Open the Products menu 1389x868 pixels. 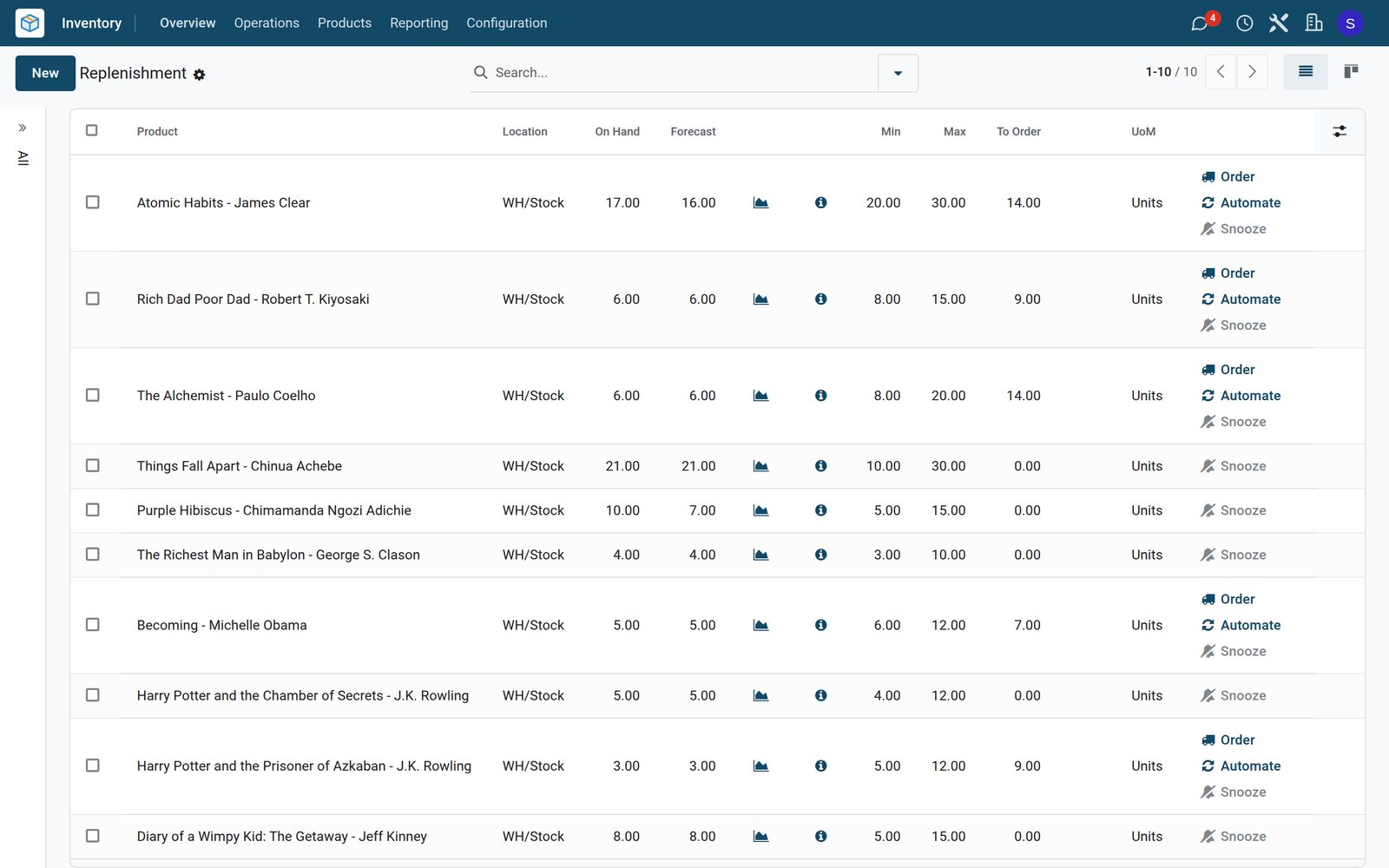click(x=345, y=23)
